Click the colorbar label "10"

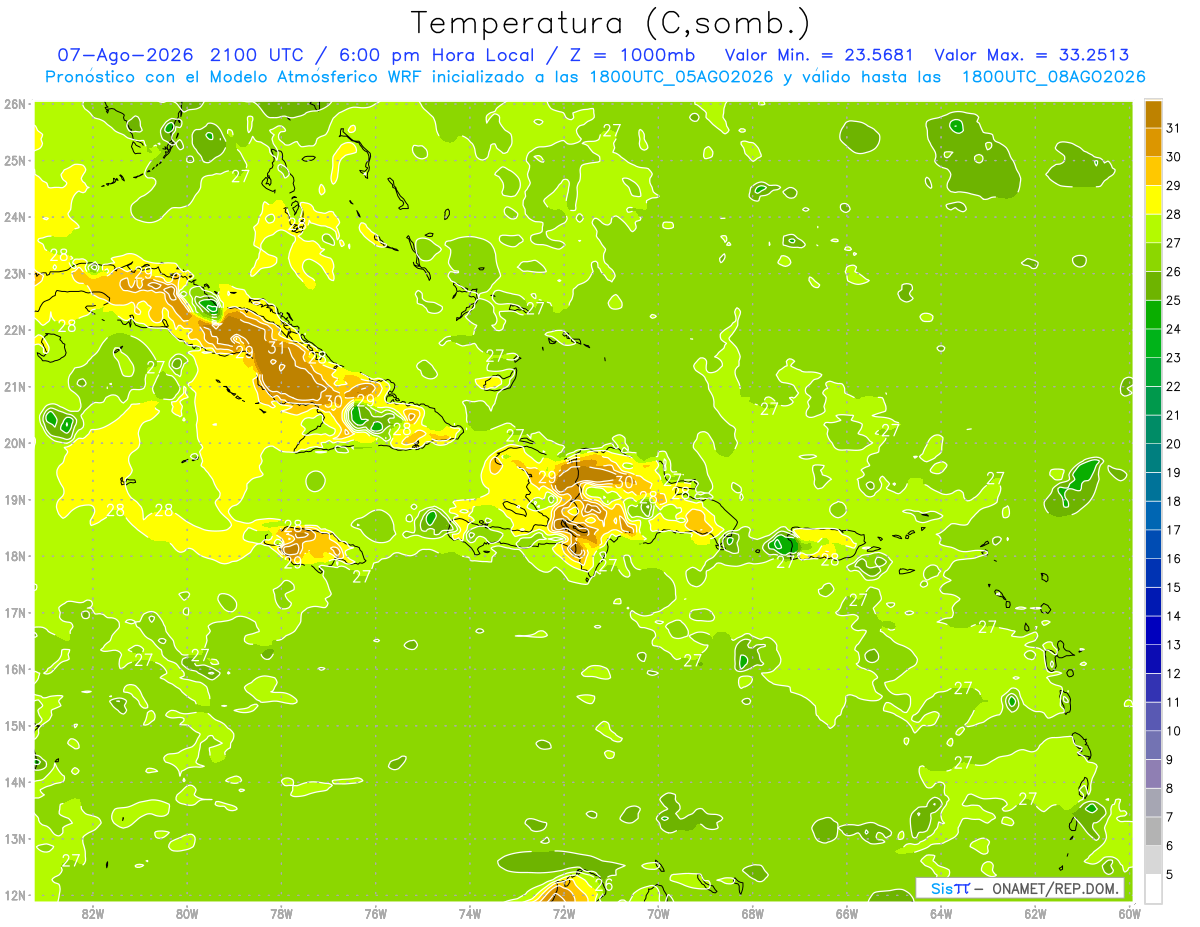(1173, 731)
